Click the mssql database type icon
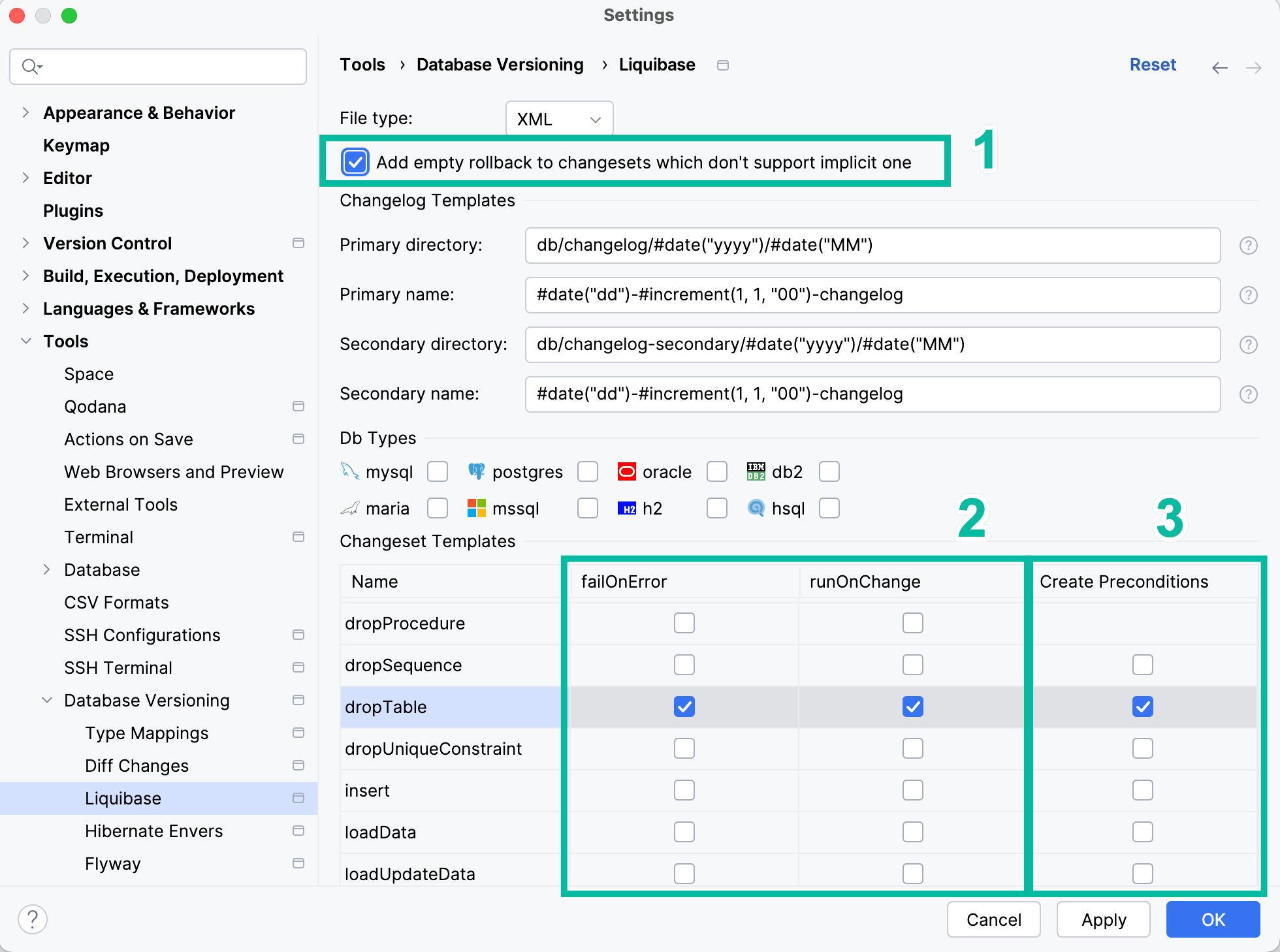The width and height of the screenshot is (1280, 952). coord(477,508)
